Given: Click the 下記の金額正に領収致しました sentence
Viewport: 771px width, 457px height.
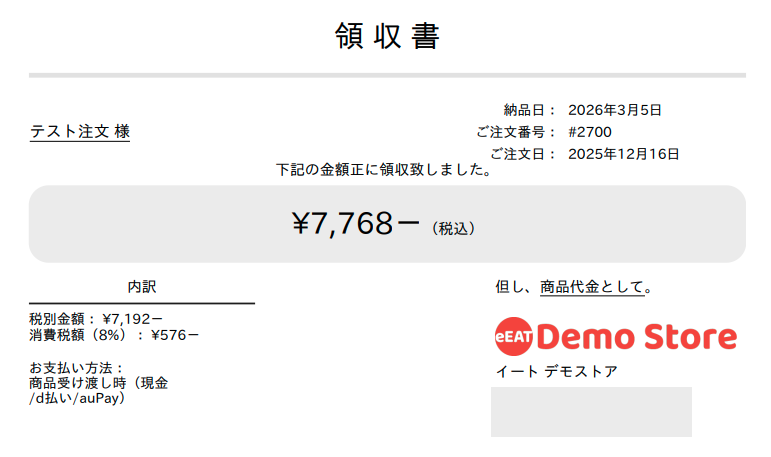Looking at the screenshot, I should [x=385, y=170].
